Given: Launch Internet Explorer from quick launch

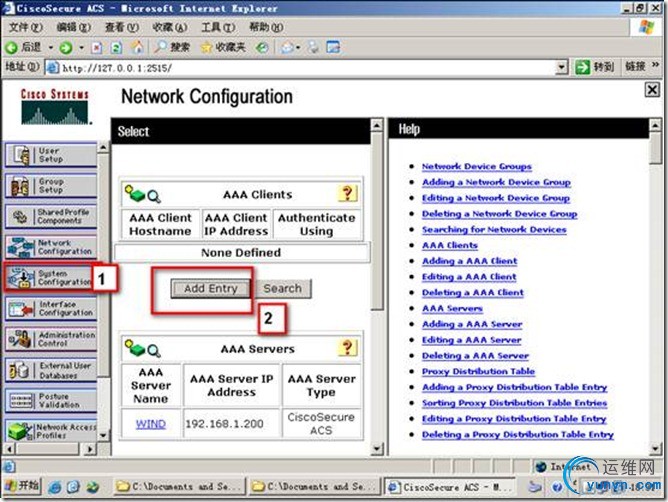Looking at the screenshot, I should (x=54, y=487).
